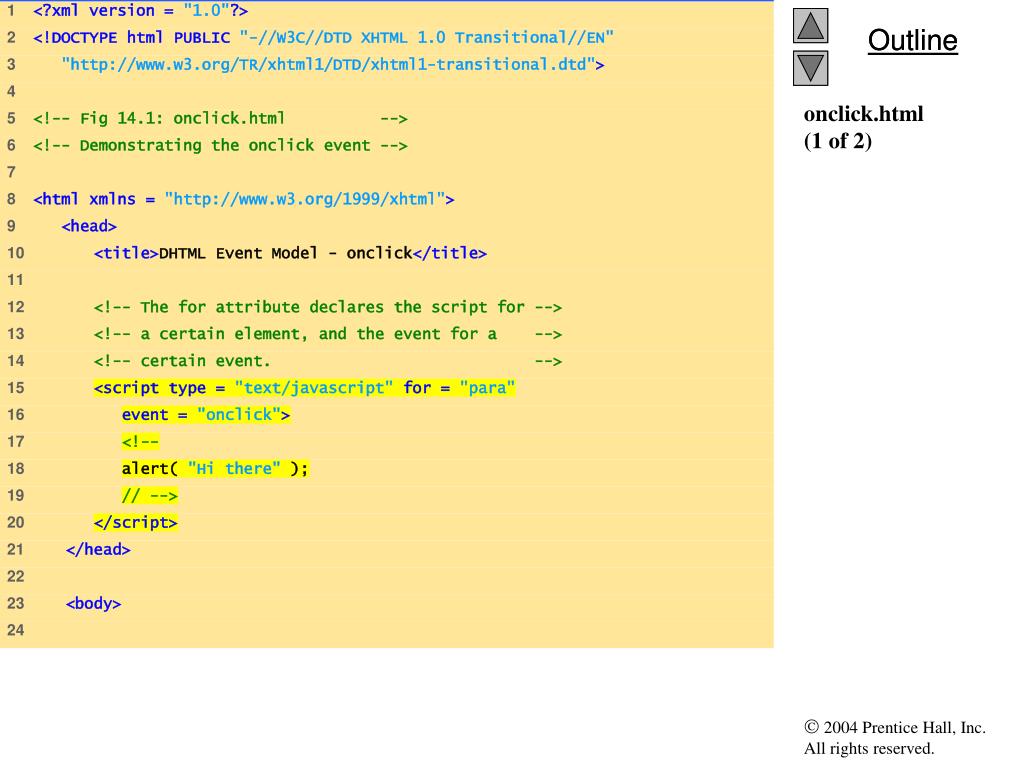Viewport: 1024px width, 768px height.
Task: Click the '© 2004 Prentice Hall, Inc.' copyright text
Action: pos(895,728)
